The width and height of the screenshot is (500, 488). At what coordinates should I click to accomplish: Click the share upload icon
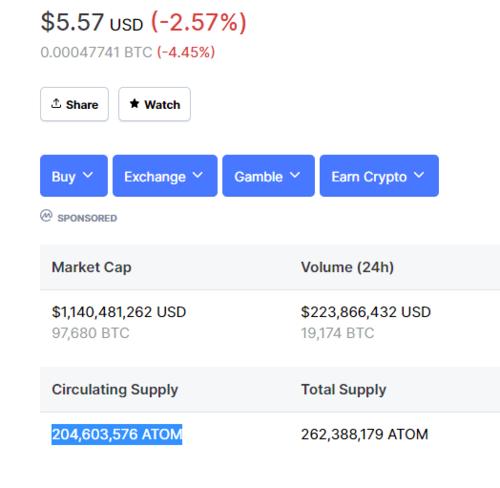tap(56, 104)
